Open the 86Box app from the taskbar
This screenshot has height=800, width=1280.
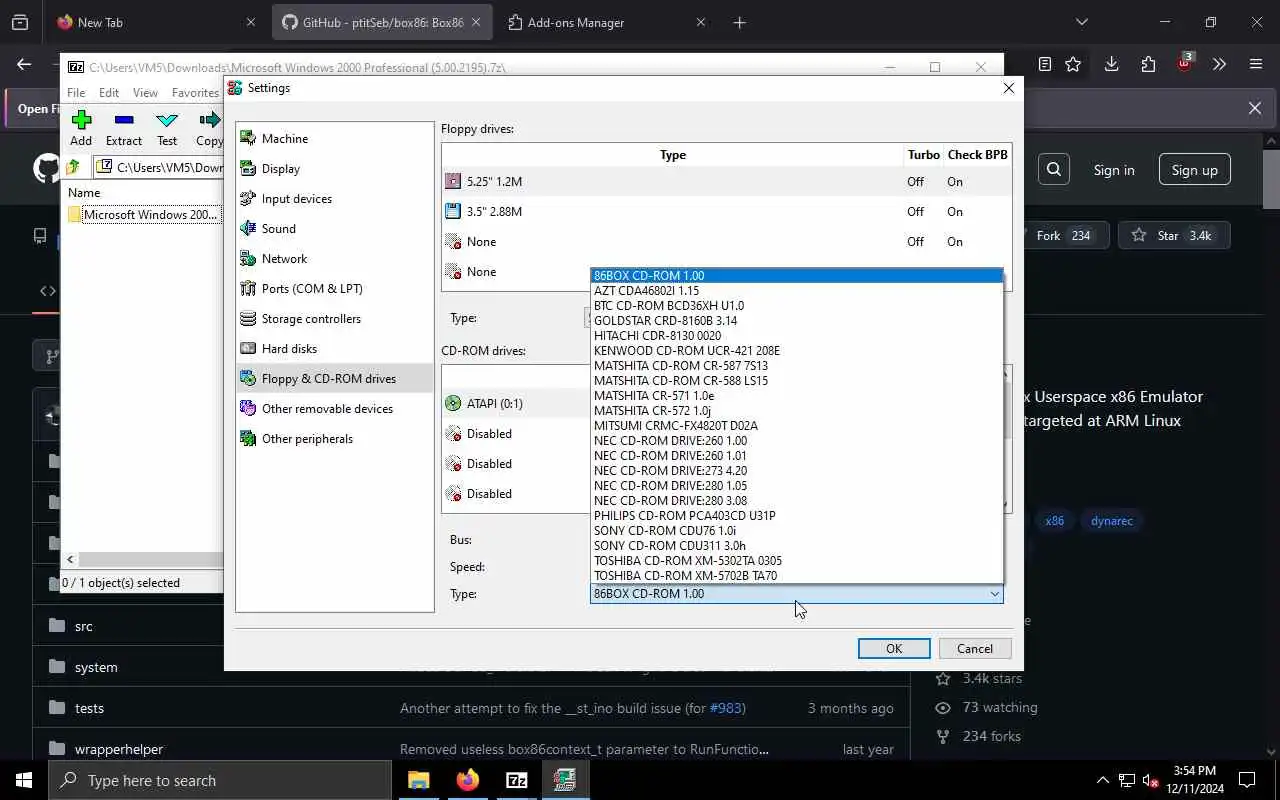pos(565,780)
